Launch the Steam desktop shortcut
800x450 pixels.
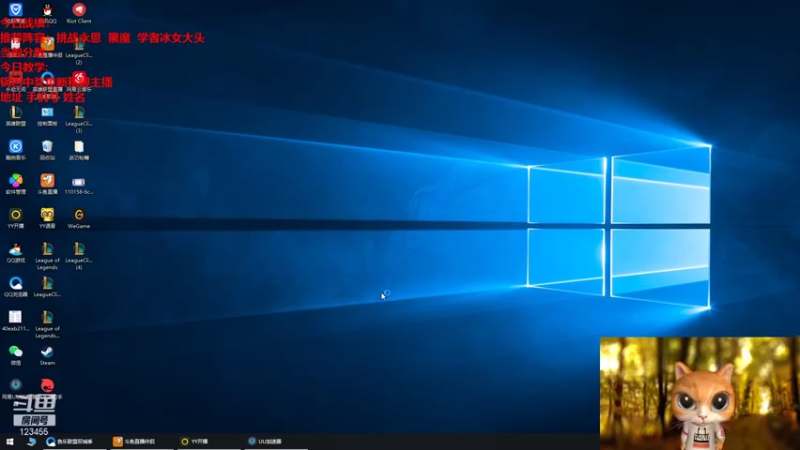pyautogui.click(x=47, y=355)
